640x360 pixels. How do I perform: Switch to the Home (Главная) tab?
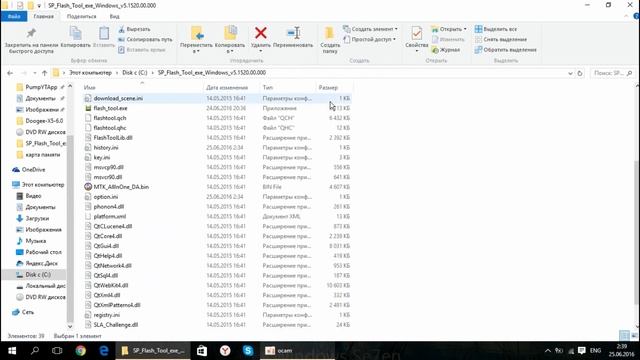coord(44,16)
